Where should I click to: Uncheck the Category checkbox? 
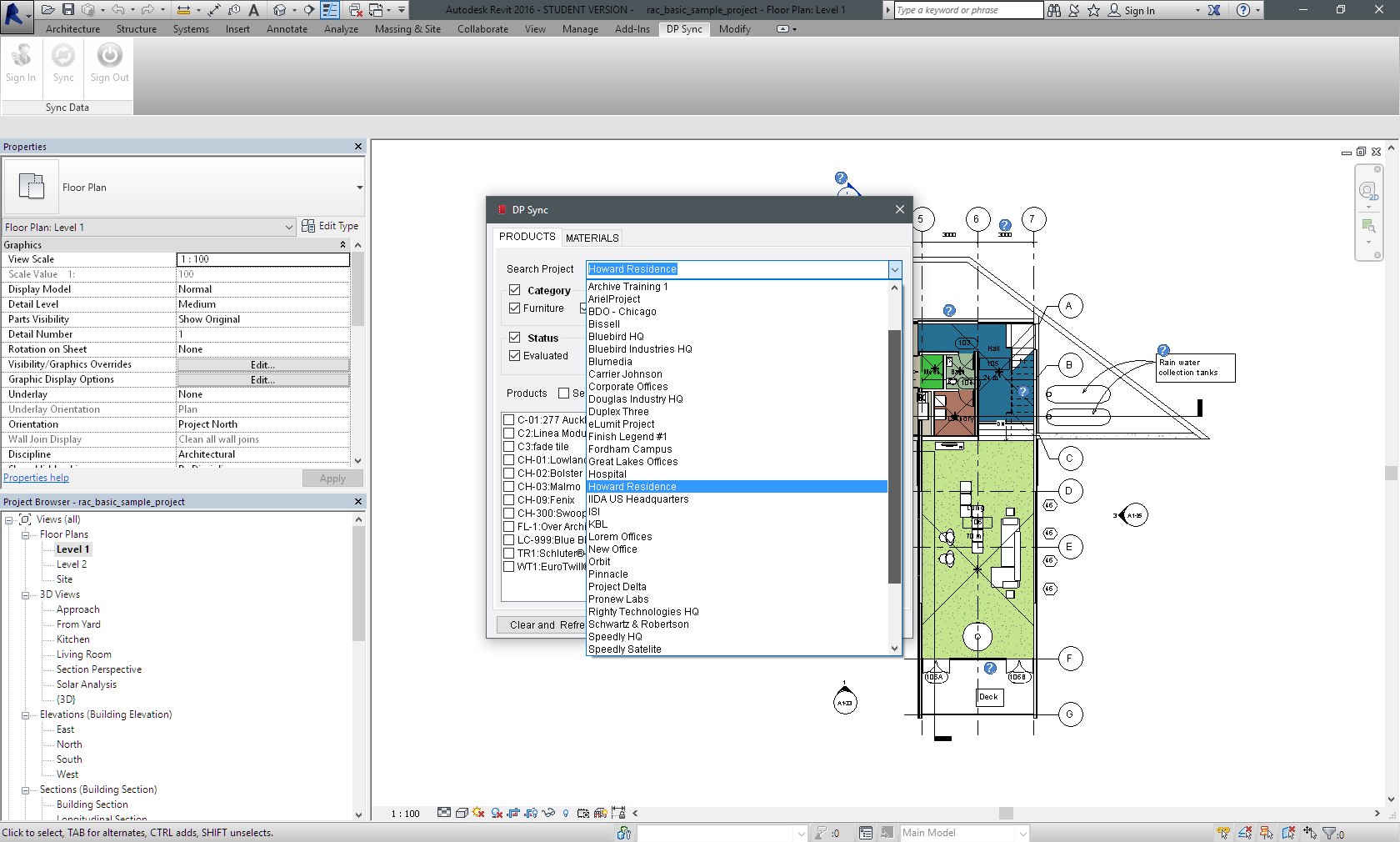(x=515, y=290)
